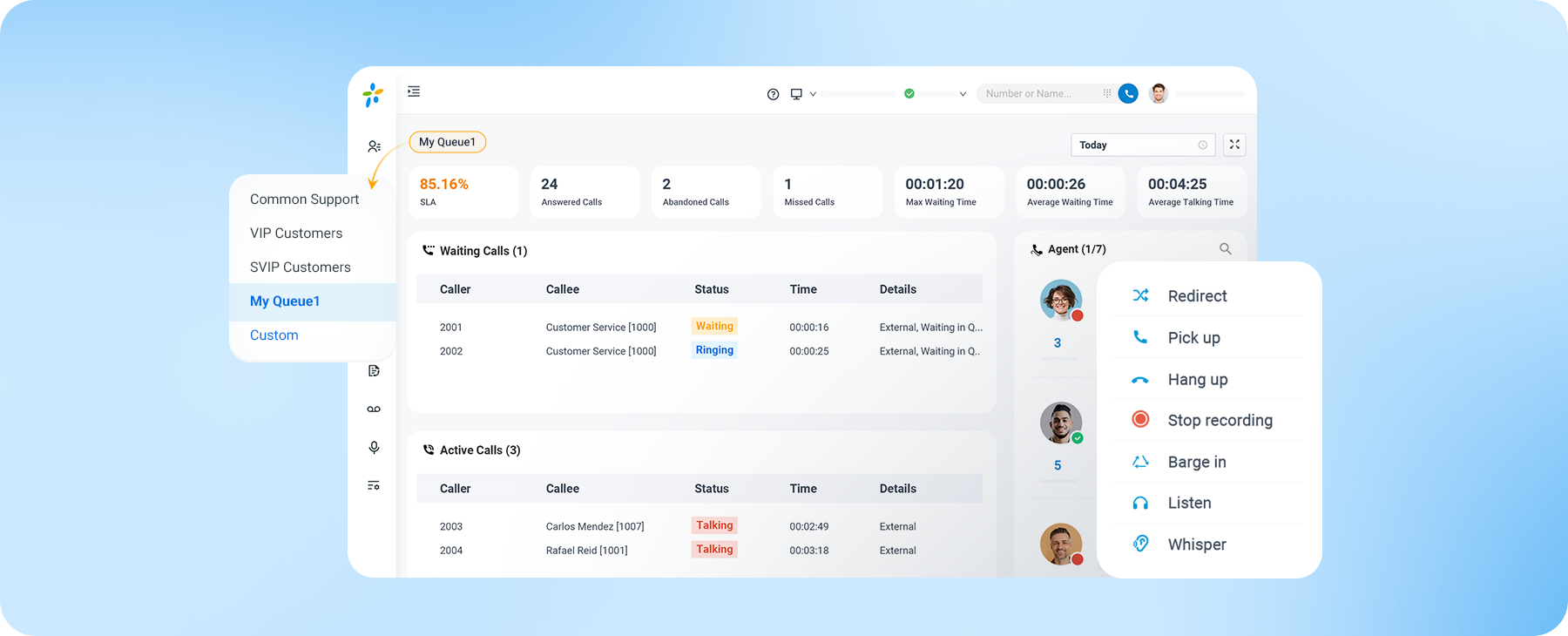
Task: Open the help question mark icon
Action: coord(773,94)
